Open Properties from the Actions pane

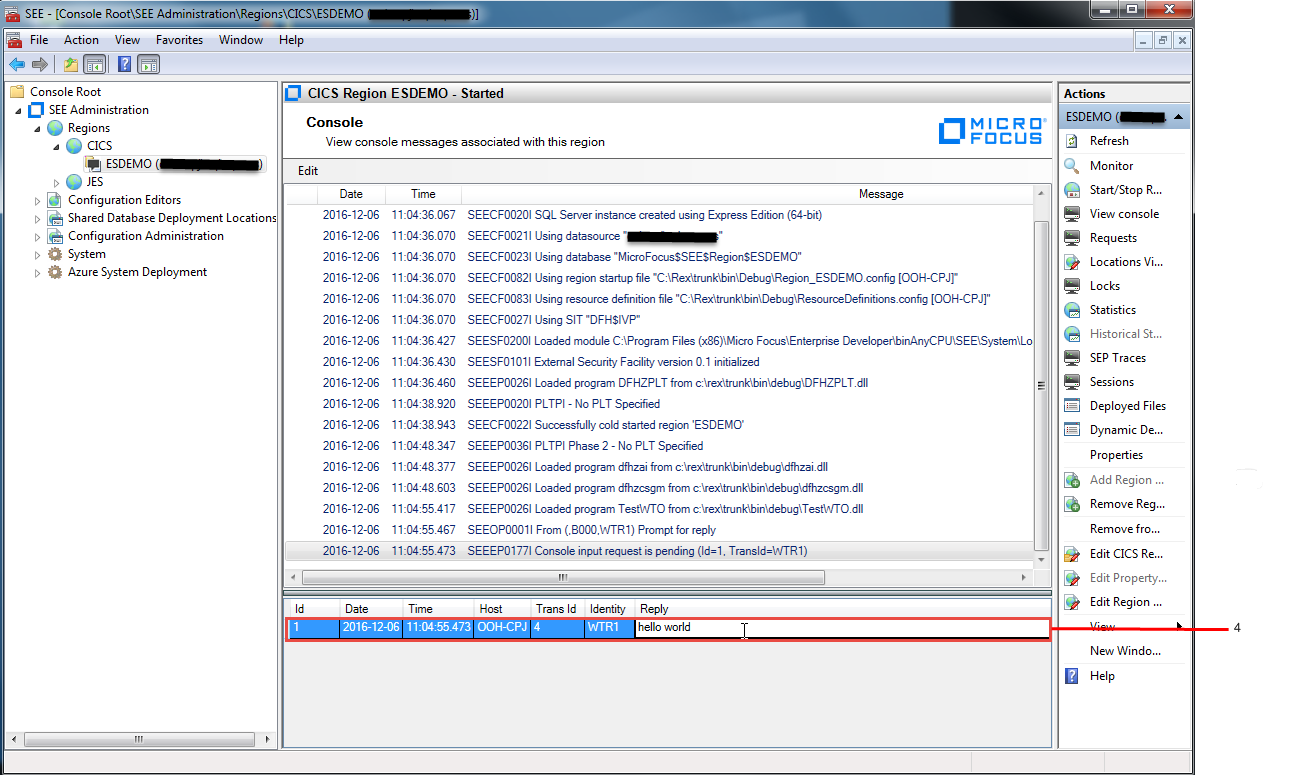[x=1116, y=455]
